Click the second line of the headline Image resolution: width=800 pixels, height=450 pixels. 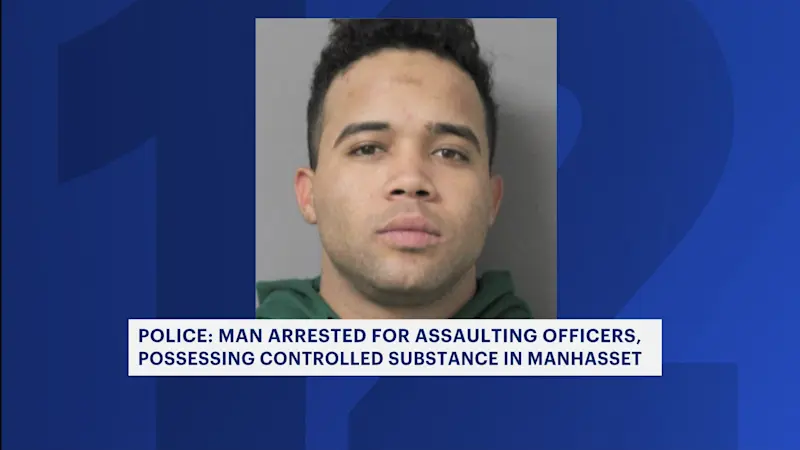[390, 359]
